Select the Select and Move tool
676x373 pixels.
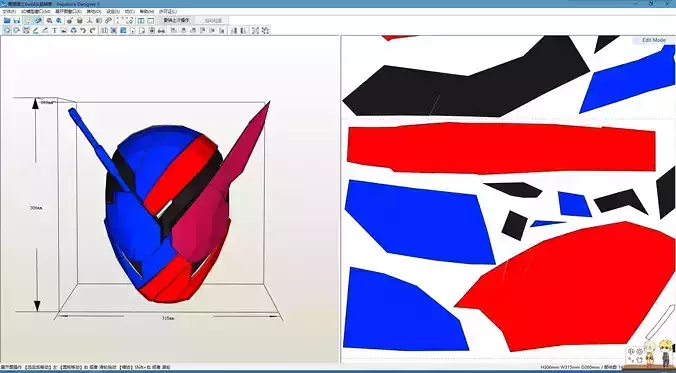tap(7, 31)
